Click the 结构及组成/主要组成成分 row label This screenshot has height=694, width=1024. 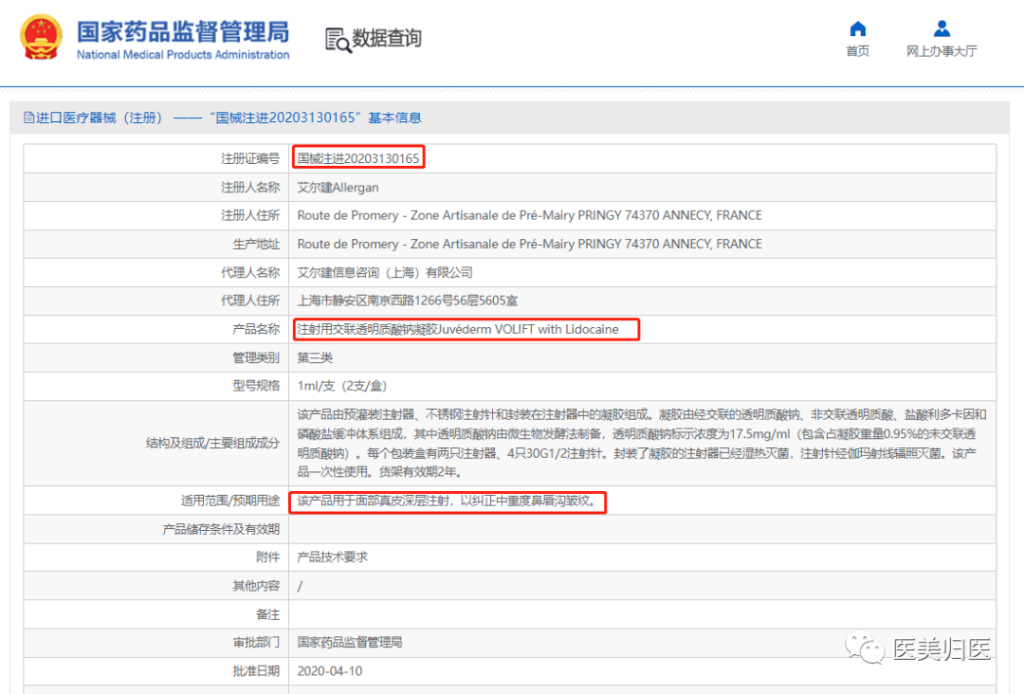[213, 443]
